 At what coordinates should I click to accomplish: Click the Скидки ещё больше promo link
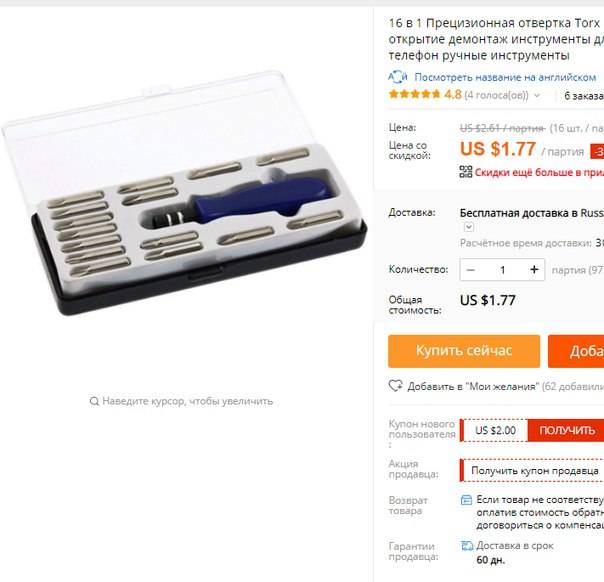[539, 172]
